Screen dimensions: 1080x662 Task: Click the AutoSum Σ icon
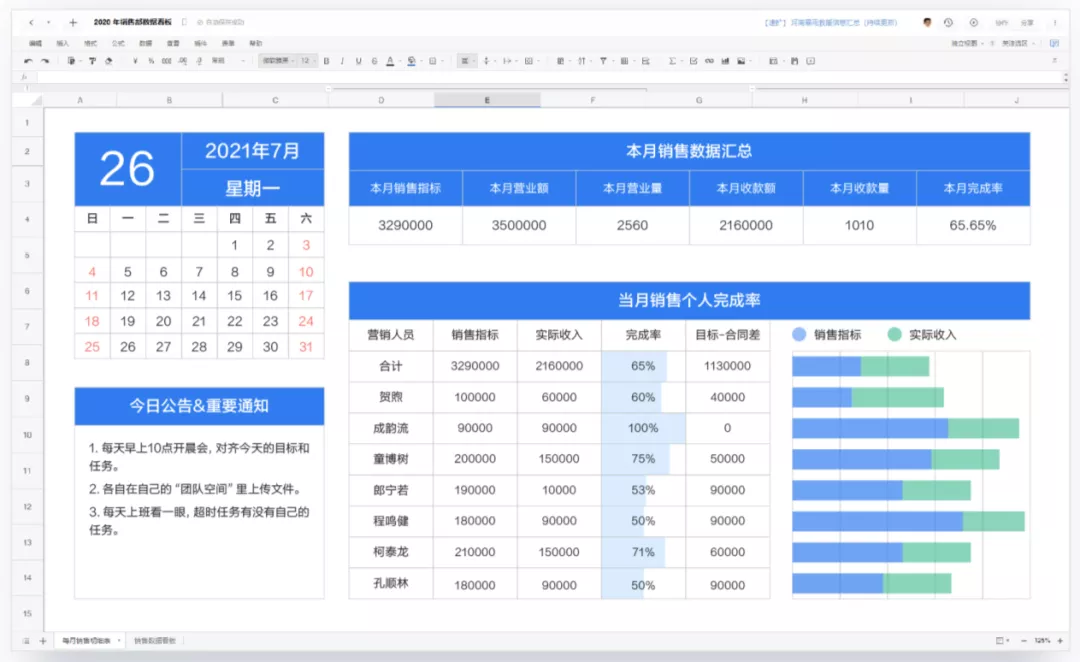[x=672, y=61]
